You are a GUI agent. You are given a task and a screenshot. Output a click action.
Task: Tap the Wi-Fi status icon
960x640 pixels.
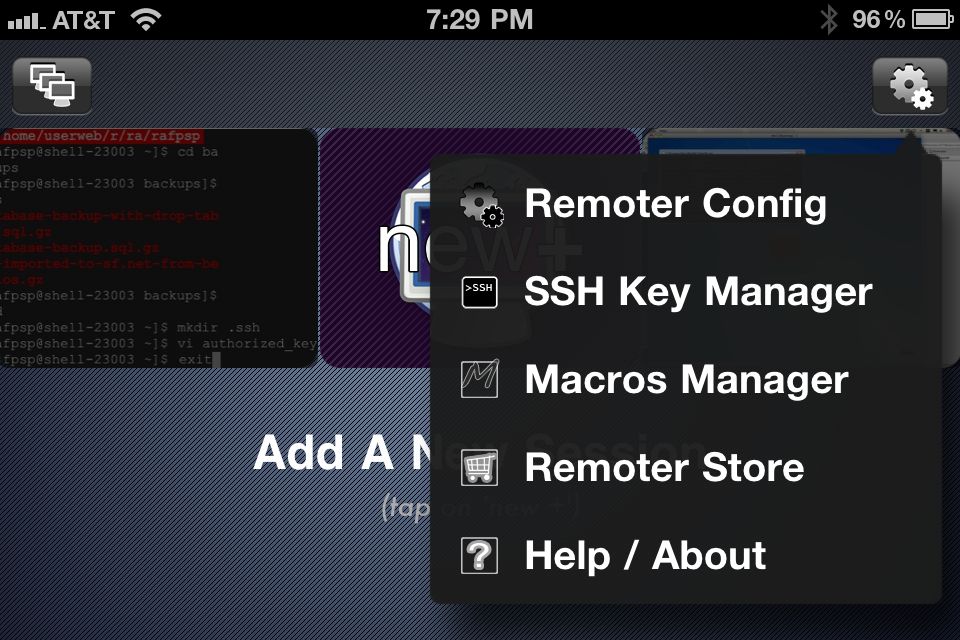146,20
